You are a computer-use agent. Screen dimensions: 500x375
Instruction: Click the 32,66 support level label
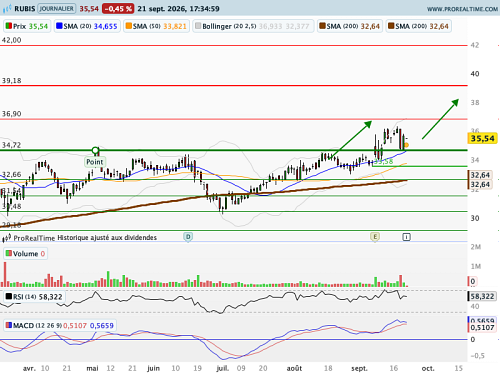12,174
